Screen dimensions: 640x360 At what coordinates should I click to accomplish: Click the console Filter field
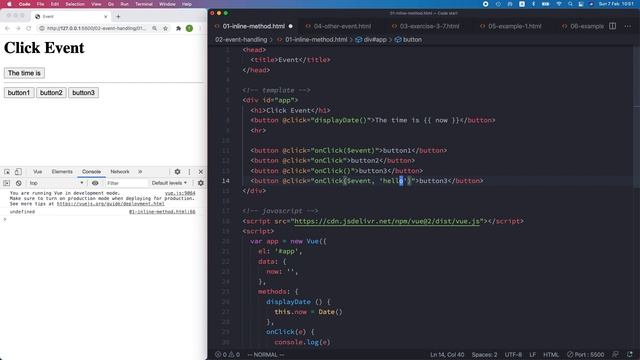[126, 183]
